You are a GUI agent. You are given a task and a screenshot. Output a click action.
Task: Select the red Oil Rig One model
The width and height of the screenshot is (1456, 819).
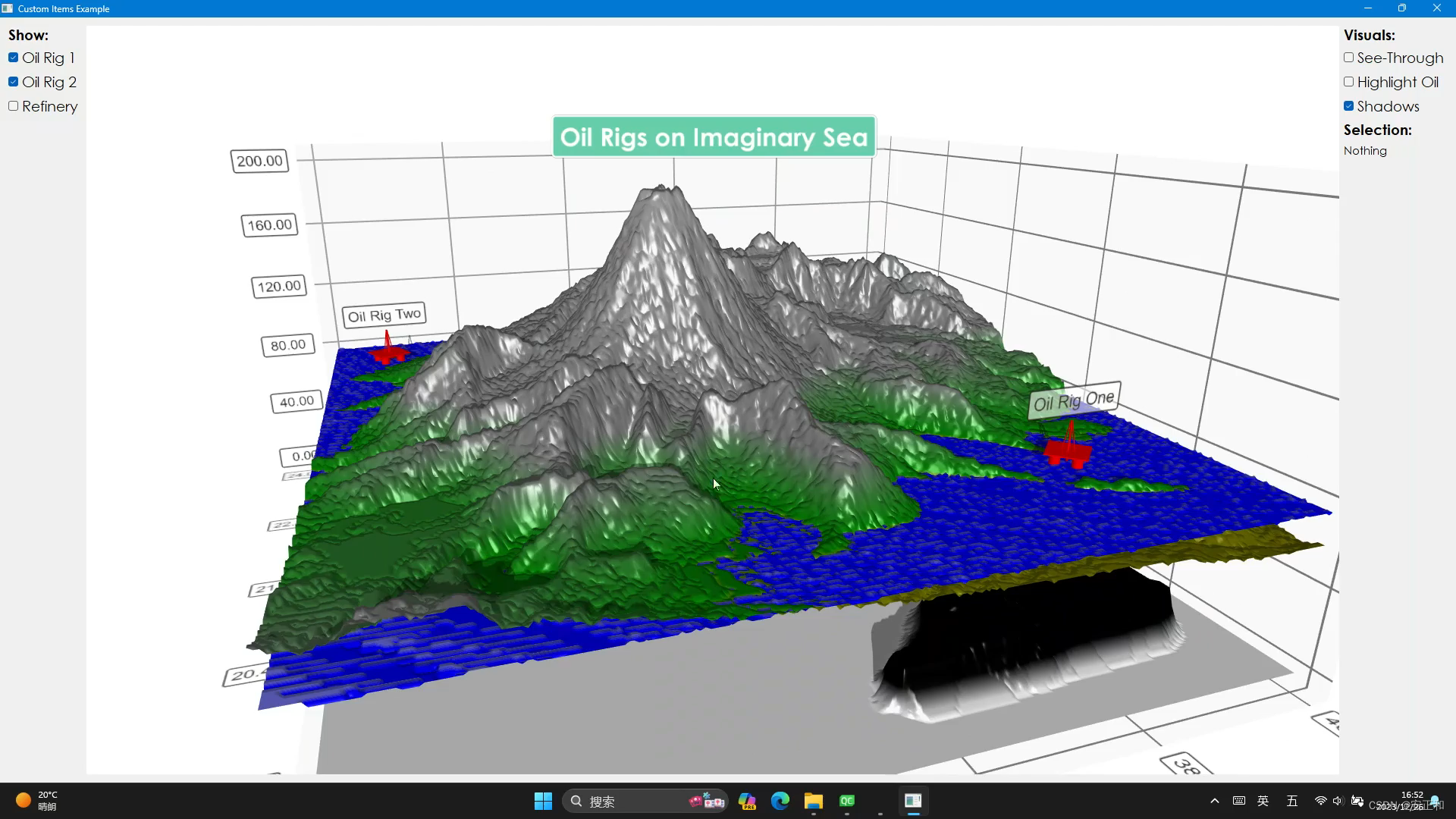[1068, 450]
